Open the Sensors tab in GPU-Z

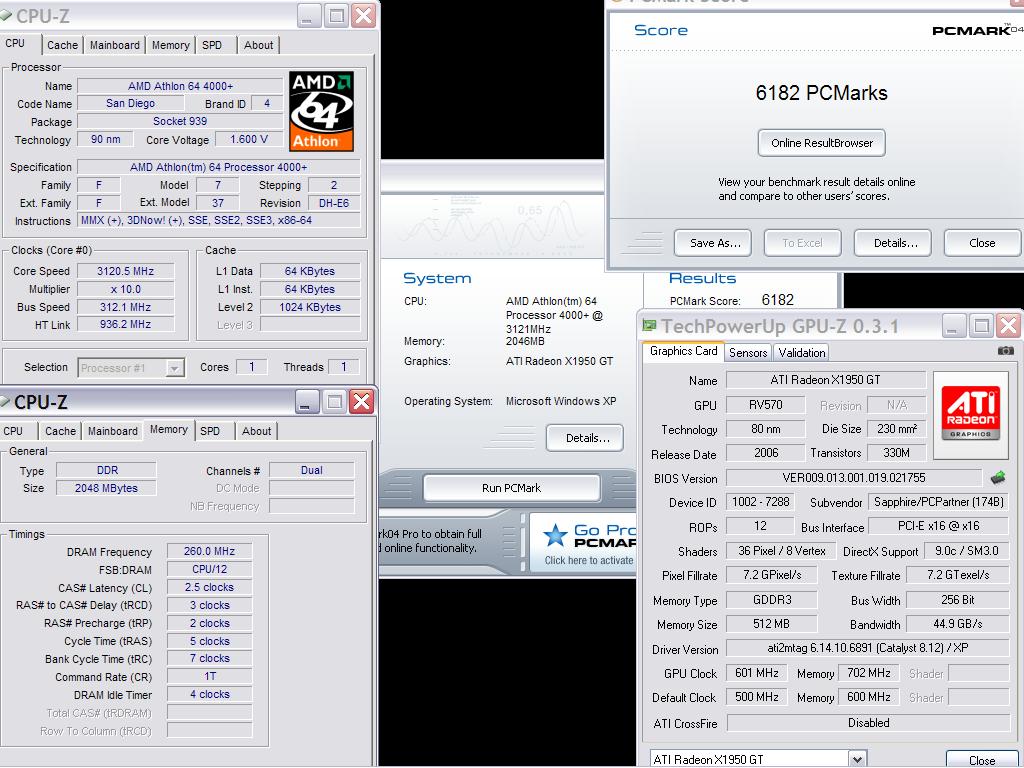click(x=748, y=353)
